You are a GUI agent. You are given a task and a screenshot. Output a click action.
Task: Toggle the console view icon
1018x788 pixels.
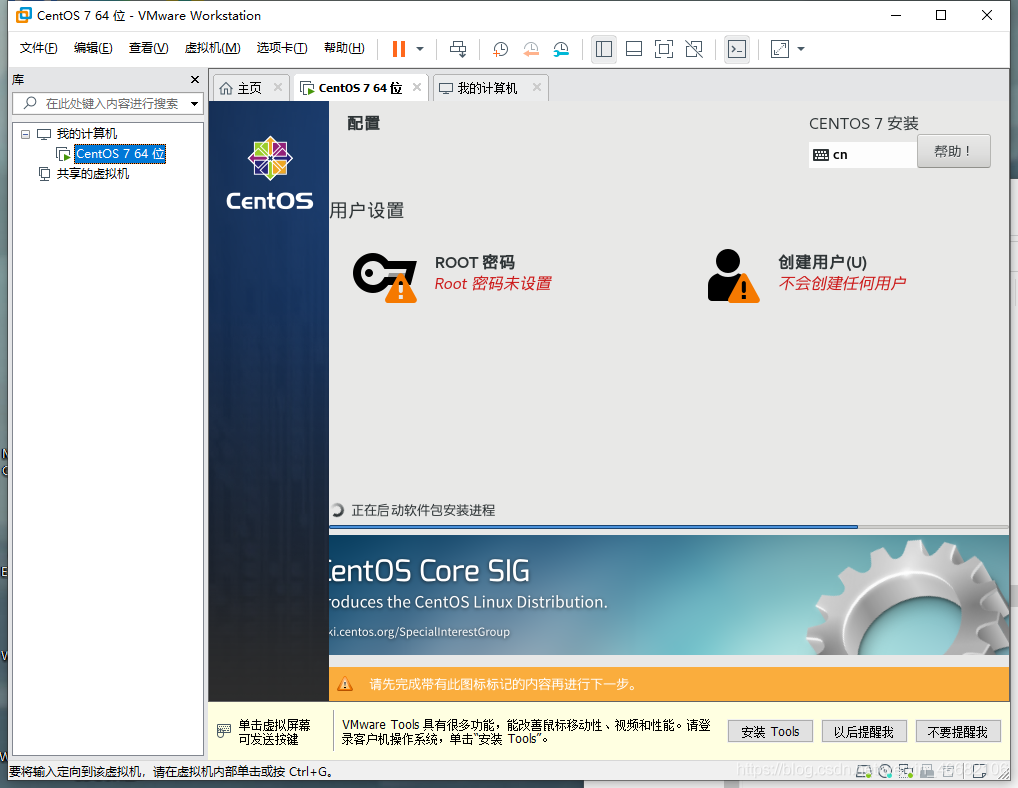tap(737, 49)
